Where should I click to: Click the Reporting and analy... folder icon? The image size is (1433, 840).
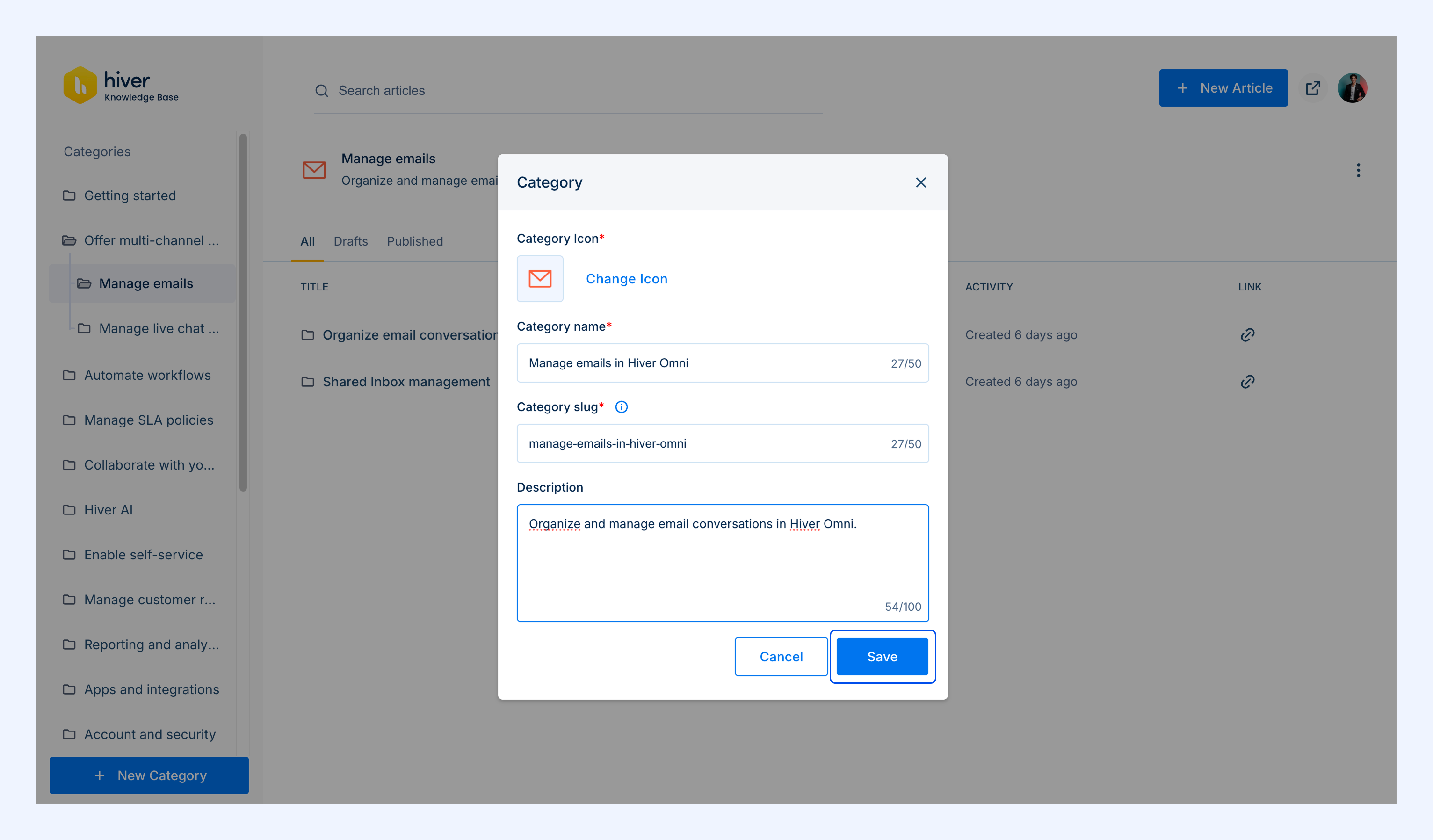tap(69, 645)
